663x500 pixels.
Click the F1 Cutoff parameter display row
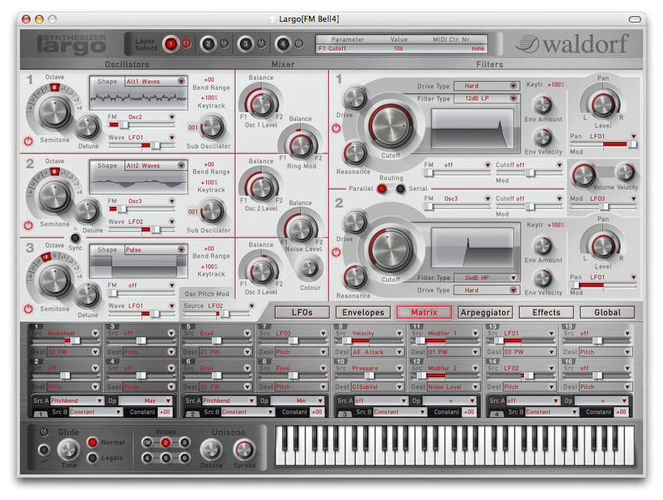tap(401, 49)
